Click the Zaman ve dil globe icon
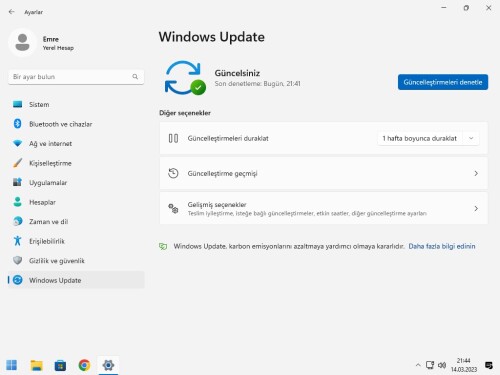This screenshot has height=375, width=500. tap(17, 221)
